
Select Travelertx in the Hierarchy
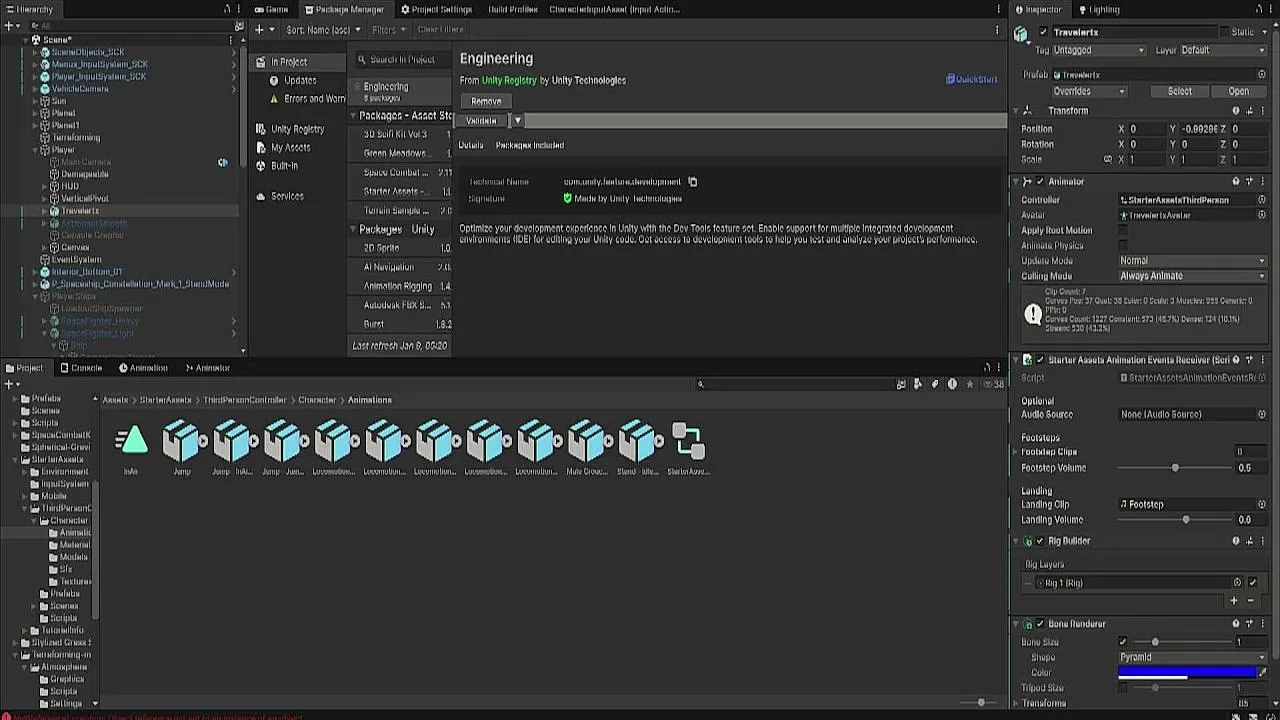(x=80, y=211)
